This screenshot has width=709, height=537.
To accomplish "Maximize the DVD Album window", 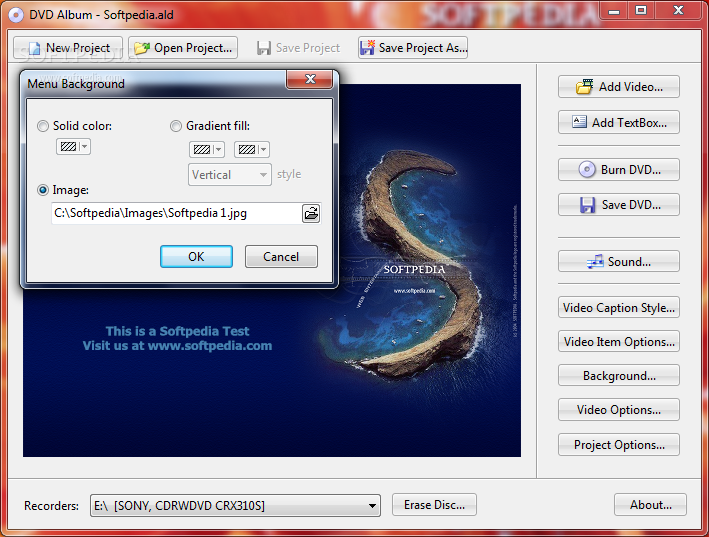I will (641, 10).
